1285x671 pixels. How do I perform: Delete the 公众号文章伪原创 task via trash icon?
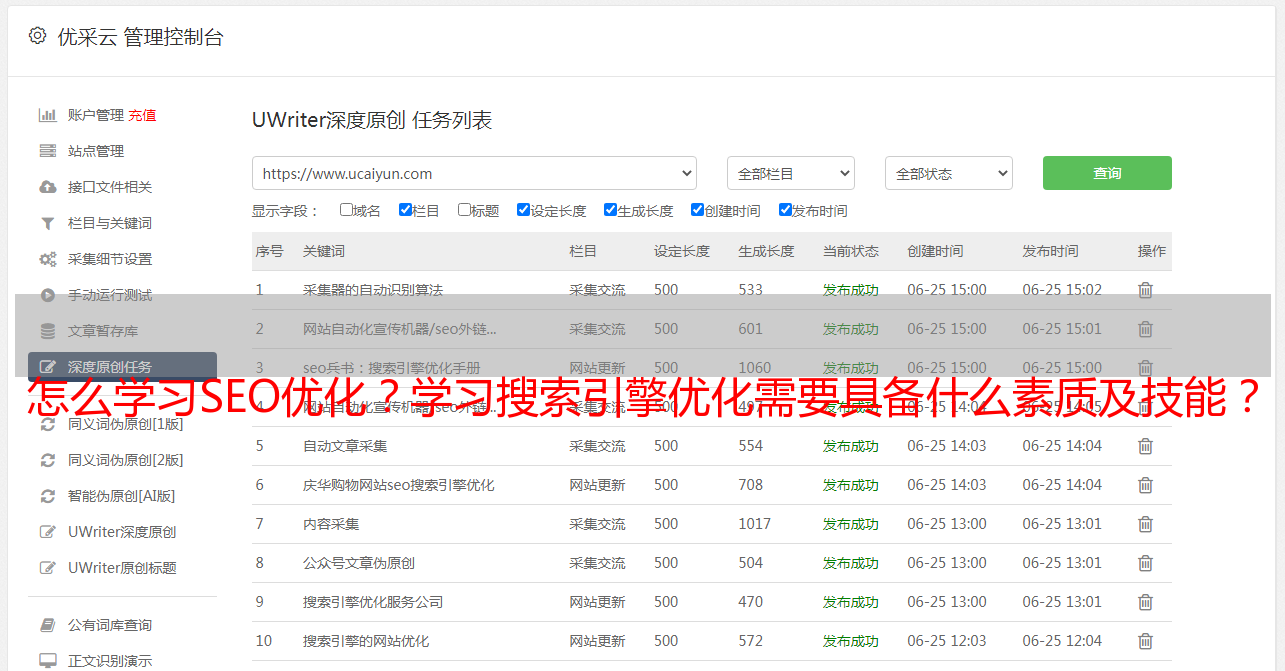[1145, 563]
